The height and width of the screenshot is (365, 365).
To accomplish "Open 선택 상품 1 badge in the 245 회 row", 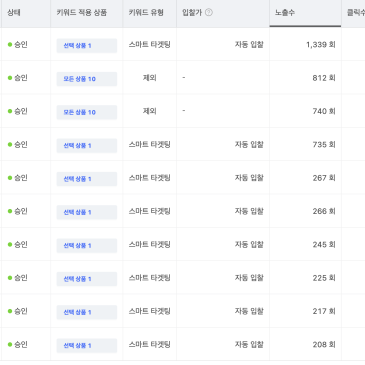I will pos(87,246).
